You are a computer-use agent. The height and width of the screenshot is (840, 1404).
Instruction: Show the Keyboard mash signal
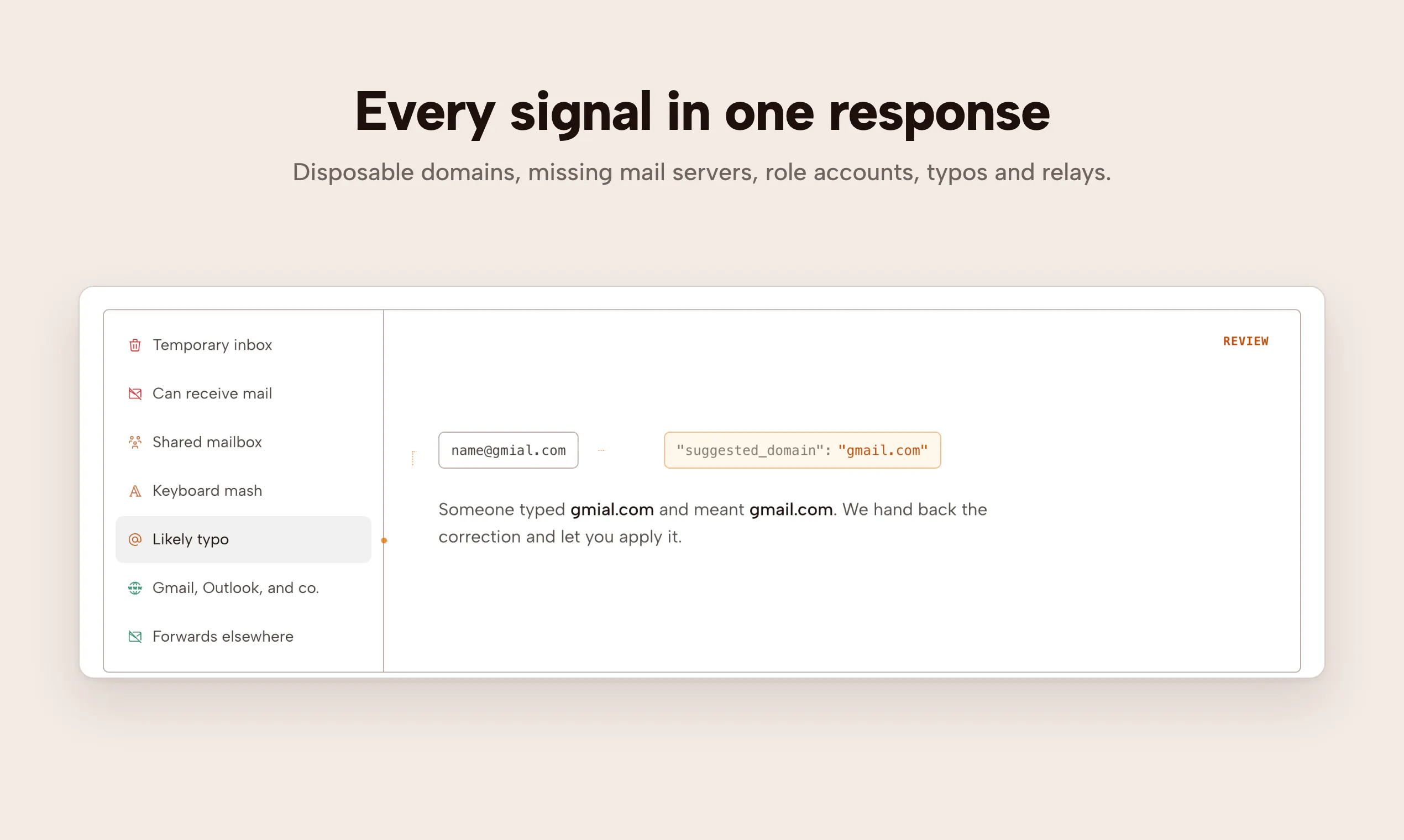(x=243, y=491)
